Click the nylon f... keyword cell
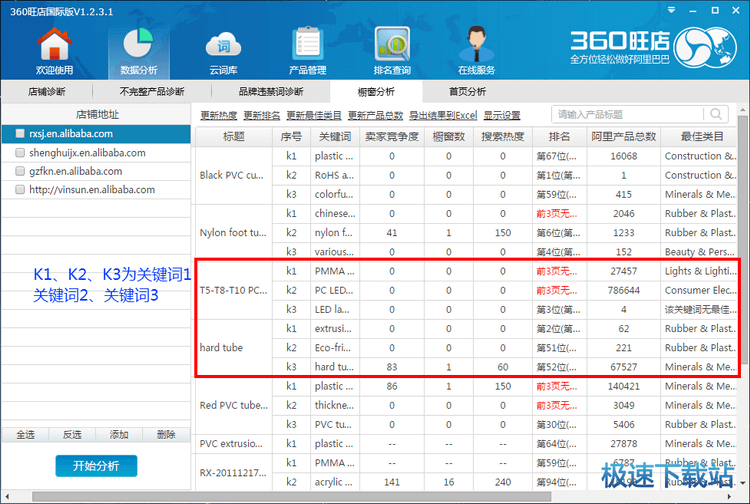750x504 pixels. pos(335,232)
